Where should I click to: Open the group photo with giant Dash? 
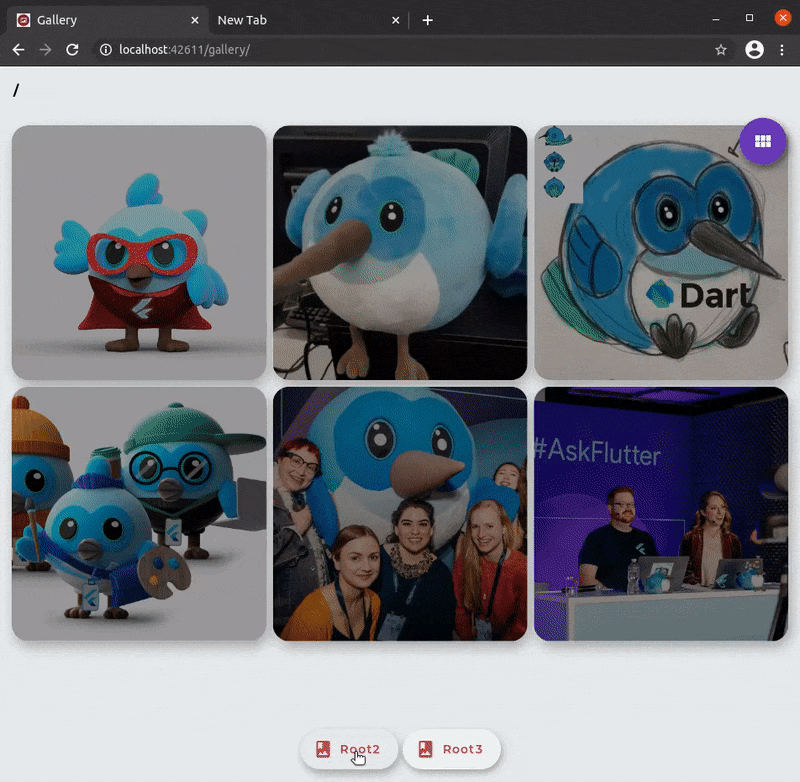click(400, 514)
